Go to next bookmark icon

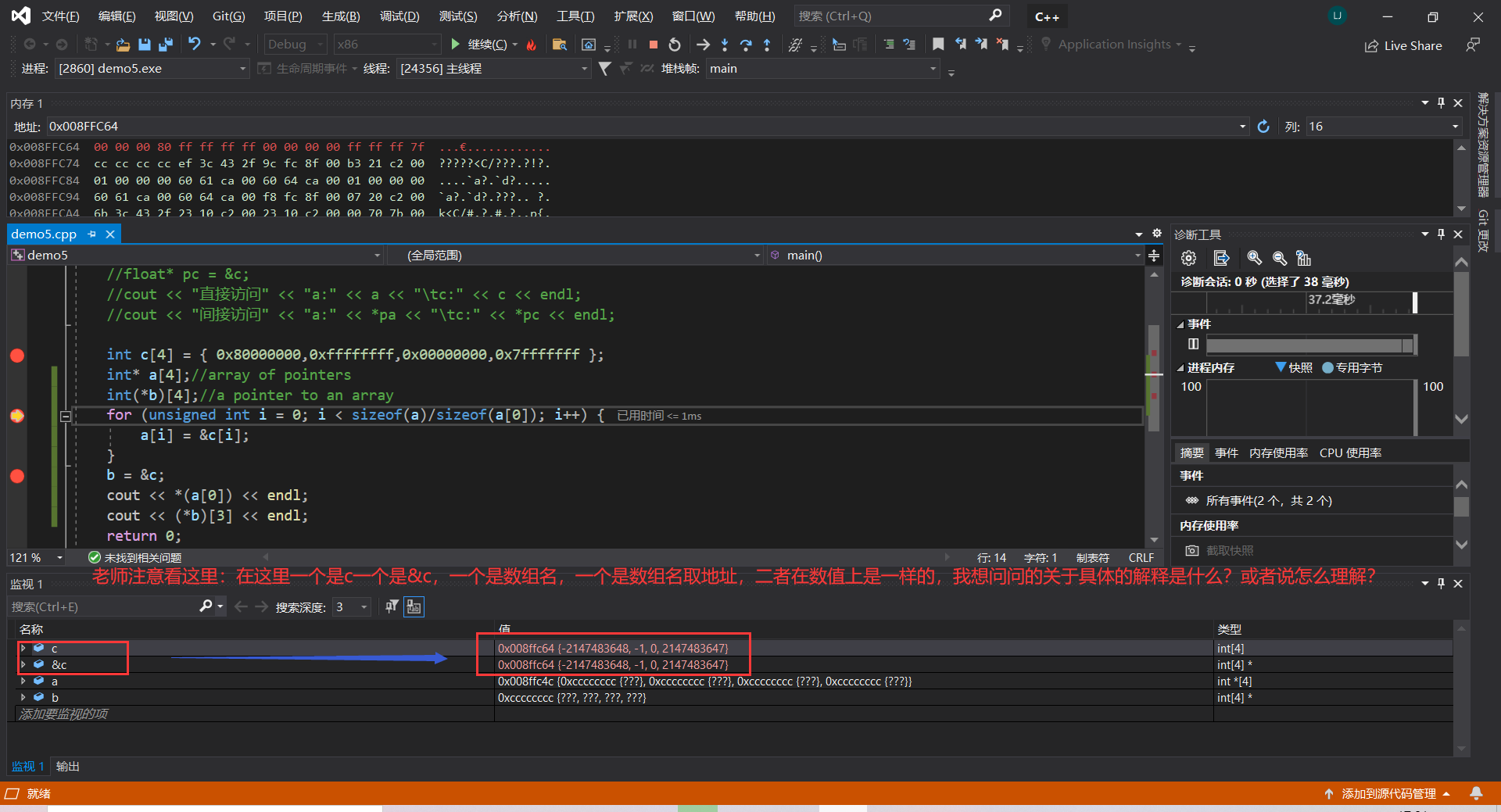[981, 45]
